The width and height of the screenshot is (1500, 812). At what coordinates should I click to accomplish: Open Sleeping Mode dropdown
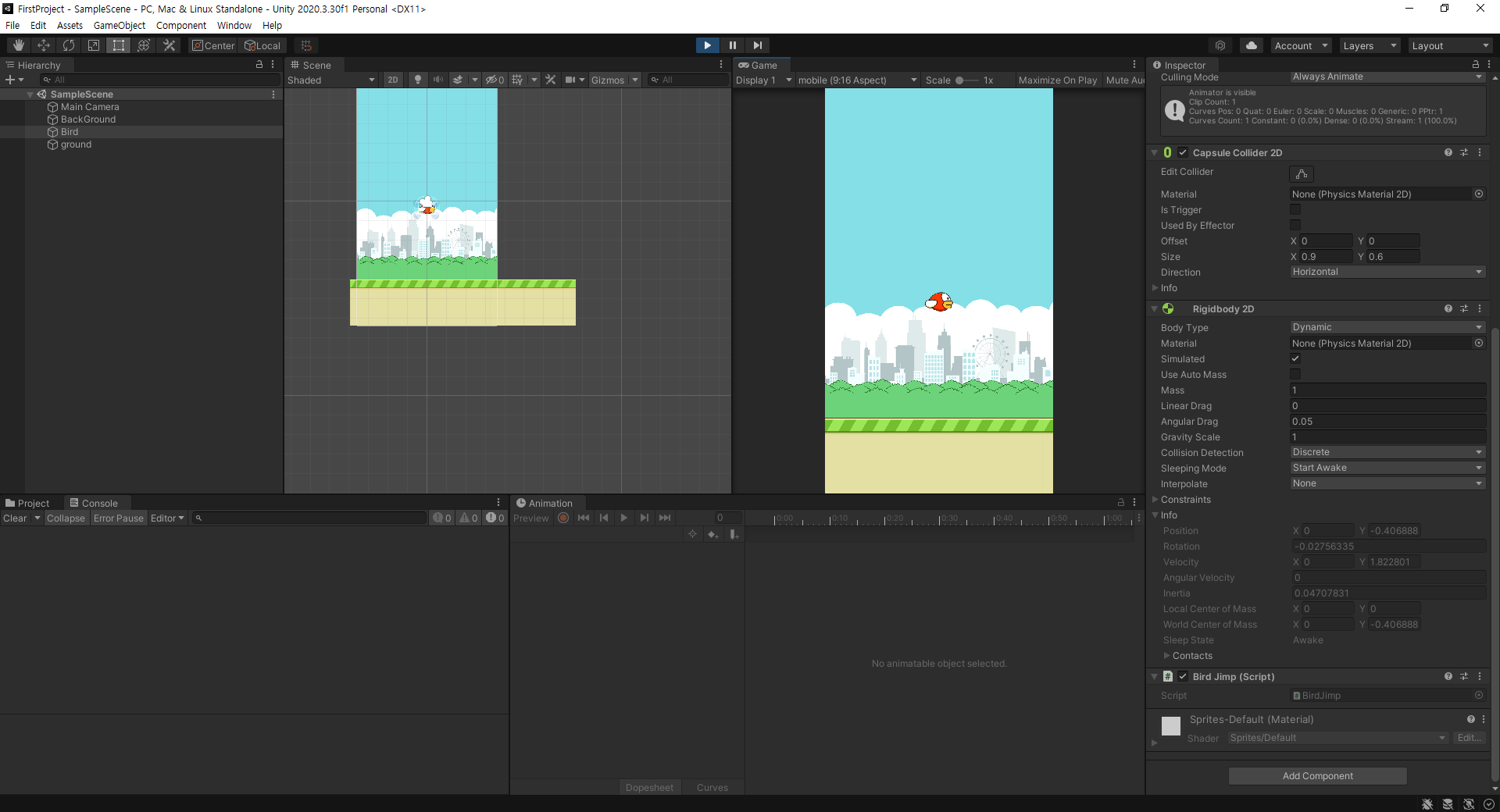tap(1387, 468)
